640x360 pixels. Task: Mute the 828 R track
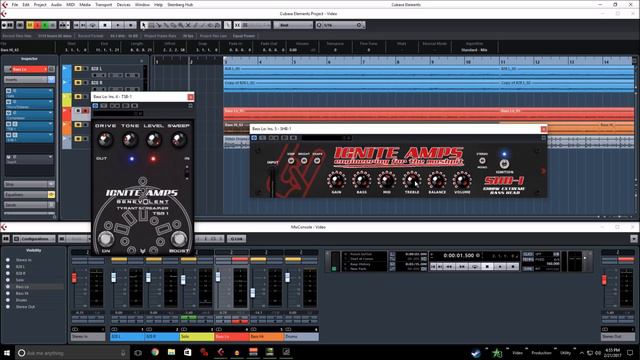click(x=78, y=82)
